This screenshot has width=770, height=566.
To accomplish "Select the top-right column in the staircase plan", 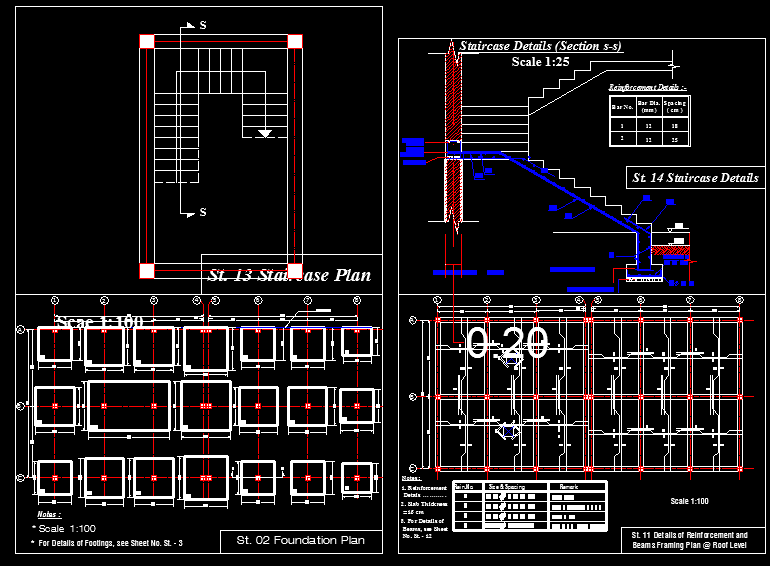I will (x=295, y=41).
